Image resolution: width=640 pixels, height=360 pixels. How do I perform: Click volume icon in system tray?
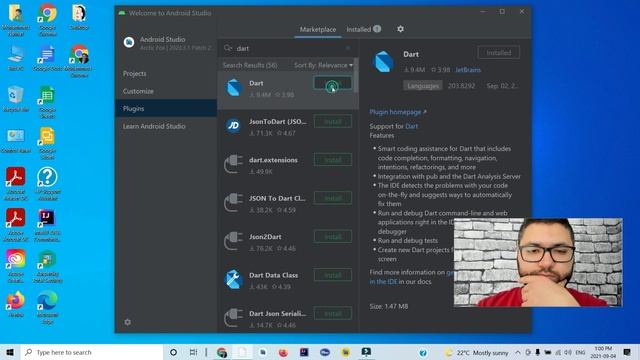[x=568, y=352]
